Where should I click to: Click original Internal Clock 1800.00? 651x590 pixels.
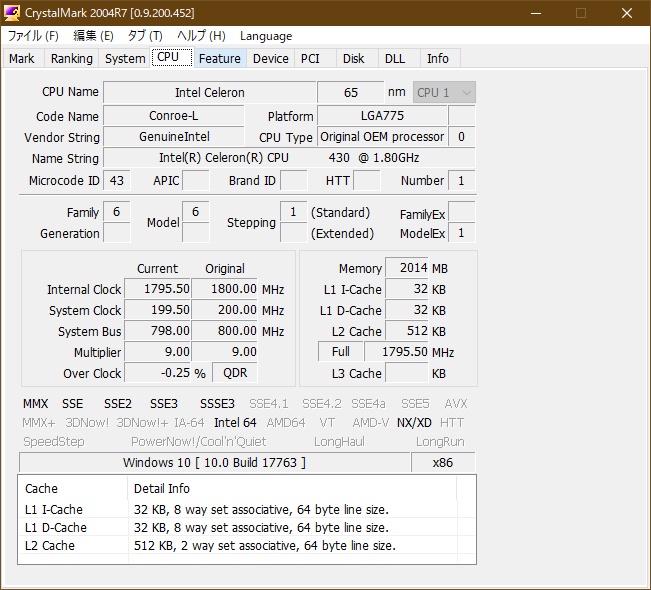[x=224, y=289]
